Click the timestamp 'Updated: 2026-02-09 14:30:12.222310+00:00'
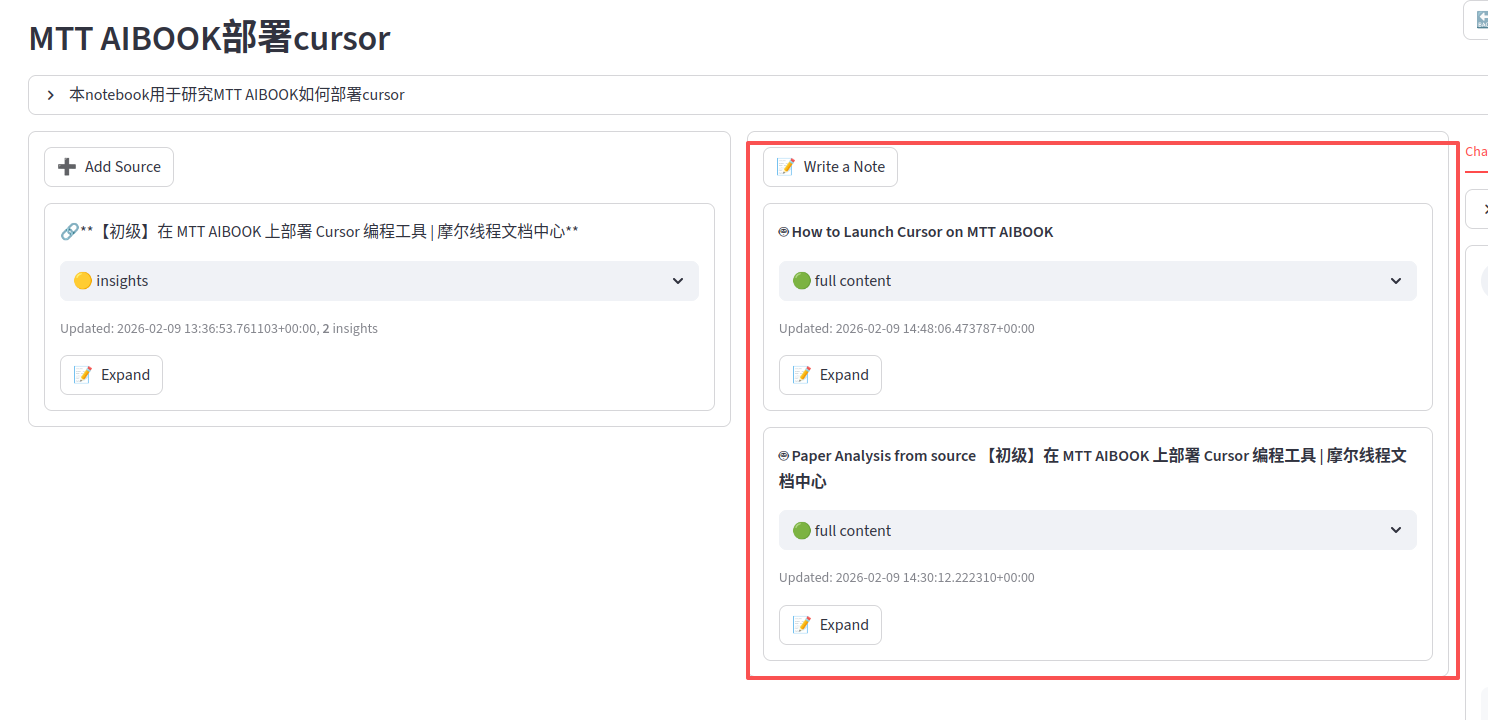The width and height of the screenshot is (1488, 720). pyautogui.click(x=907, y=577)
